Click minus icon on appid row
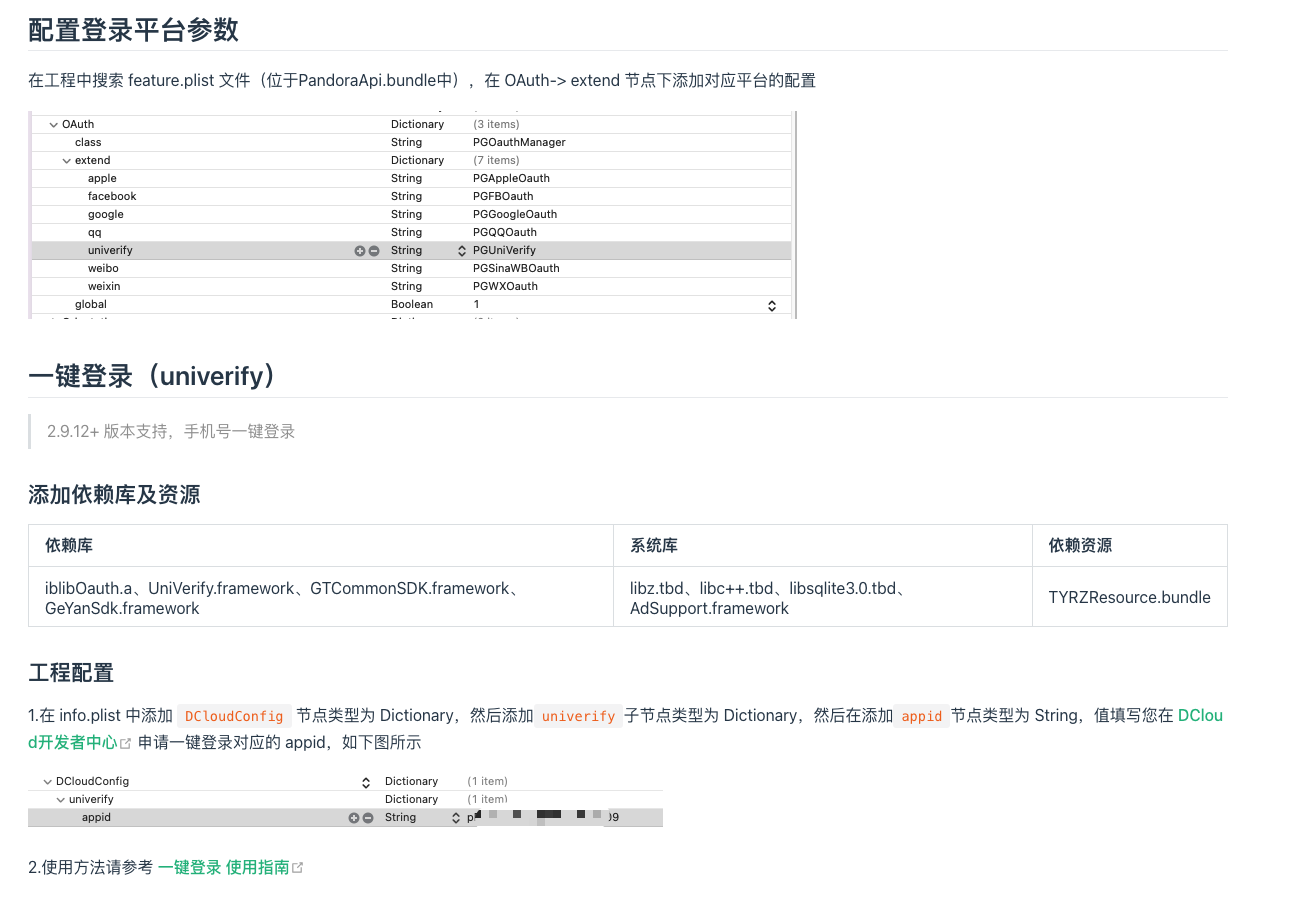 click(368, 818)
